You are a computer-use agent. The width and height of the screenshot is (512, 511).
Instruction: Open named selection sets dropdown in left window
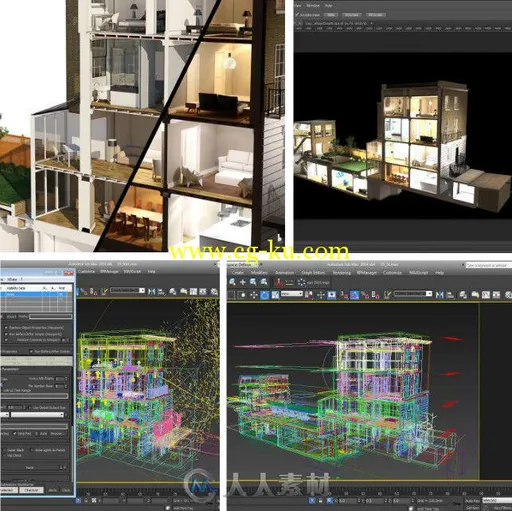[128, 290]
